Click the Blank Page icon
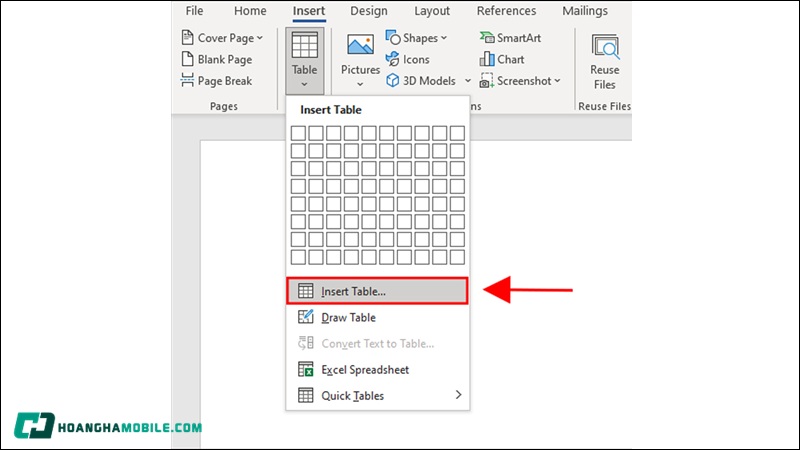Viewport: 800px width, 450px height. [188, 59]
